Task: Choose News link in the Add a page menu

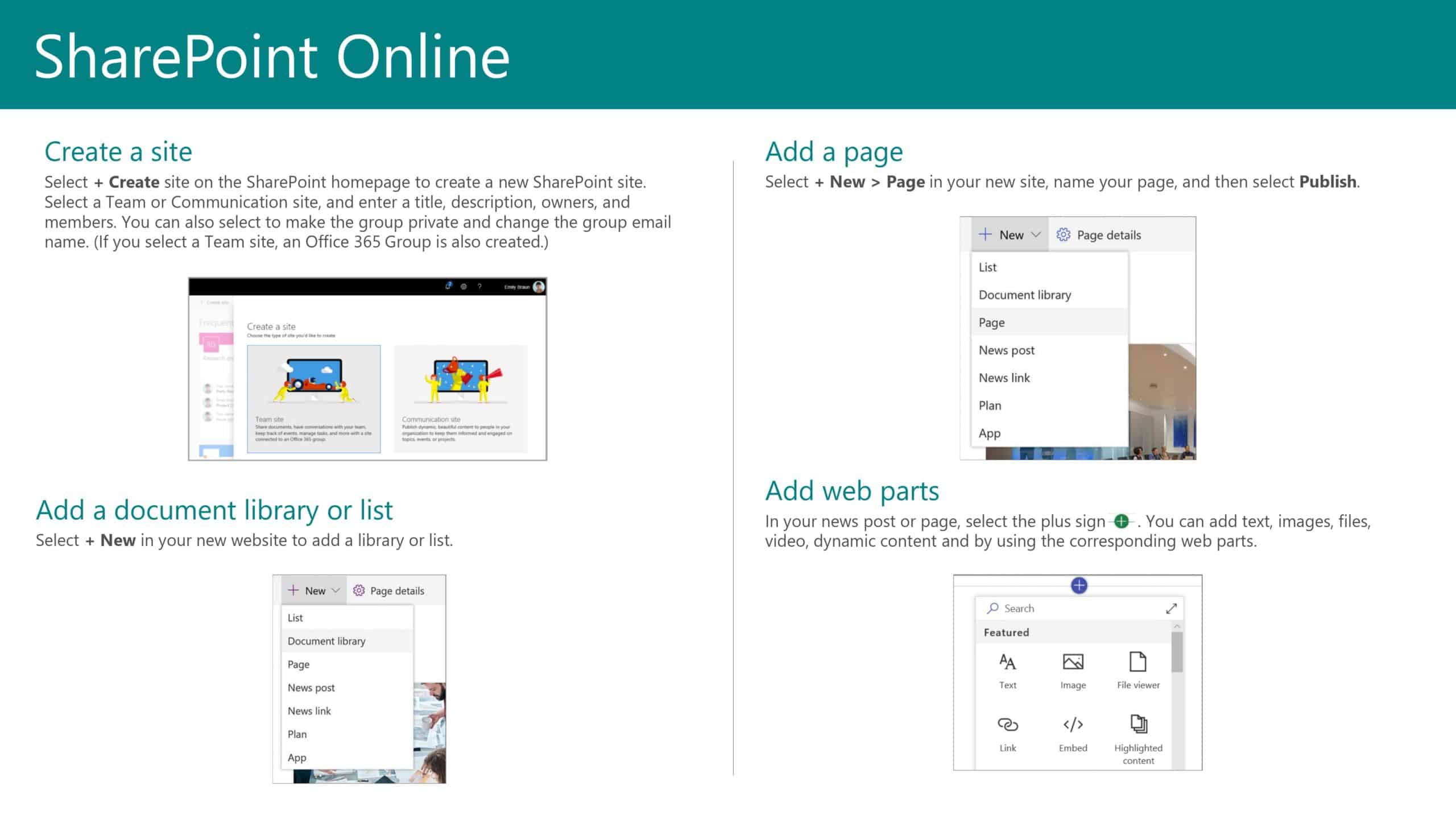Action: [1049, 378]
